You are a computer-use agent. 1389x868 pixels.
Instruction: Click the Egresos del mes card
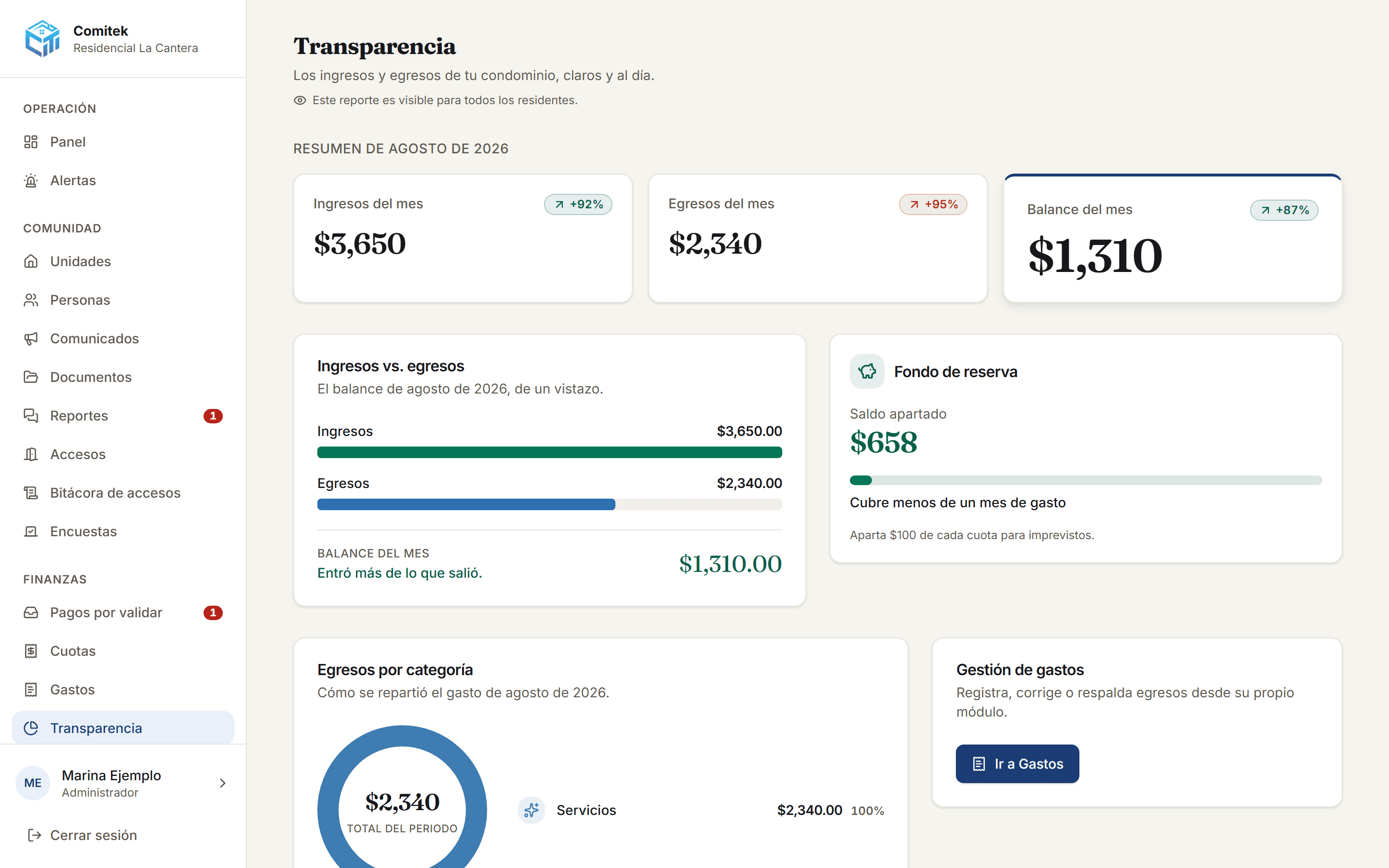coord(817,238)
